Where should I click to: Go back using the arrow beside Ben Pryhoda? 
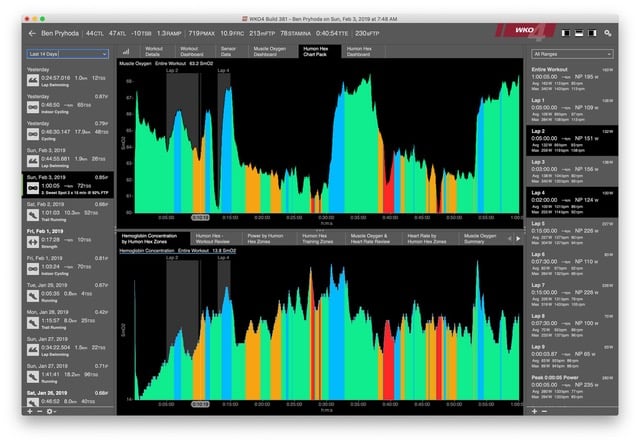click(32, 33)
